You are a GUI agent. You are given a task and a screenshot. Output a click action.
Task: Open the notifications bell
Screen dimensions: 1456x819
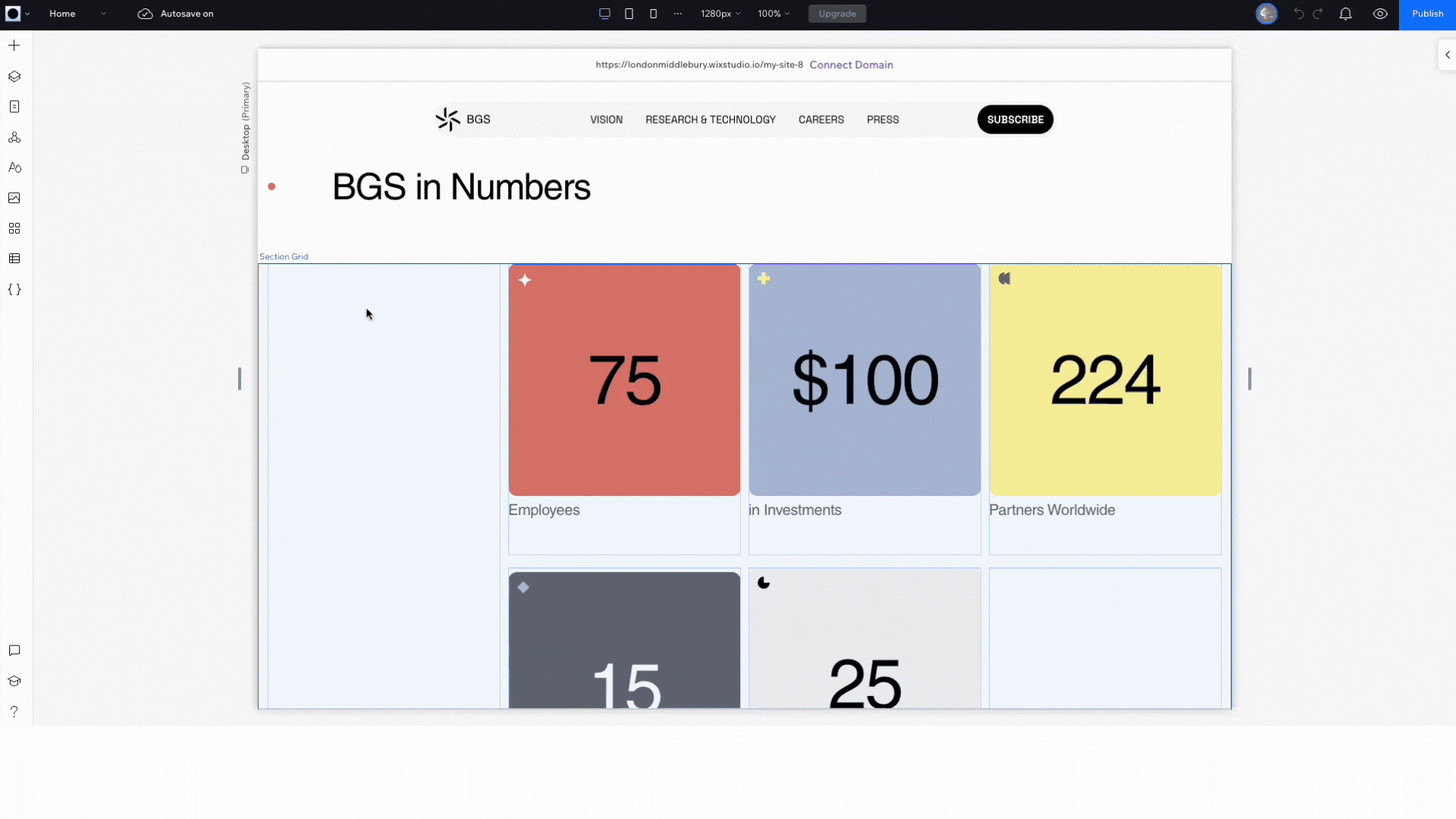1345,14
